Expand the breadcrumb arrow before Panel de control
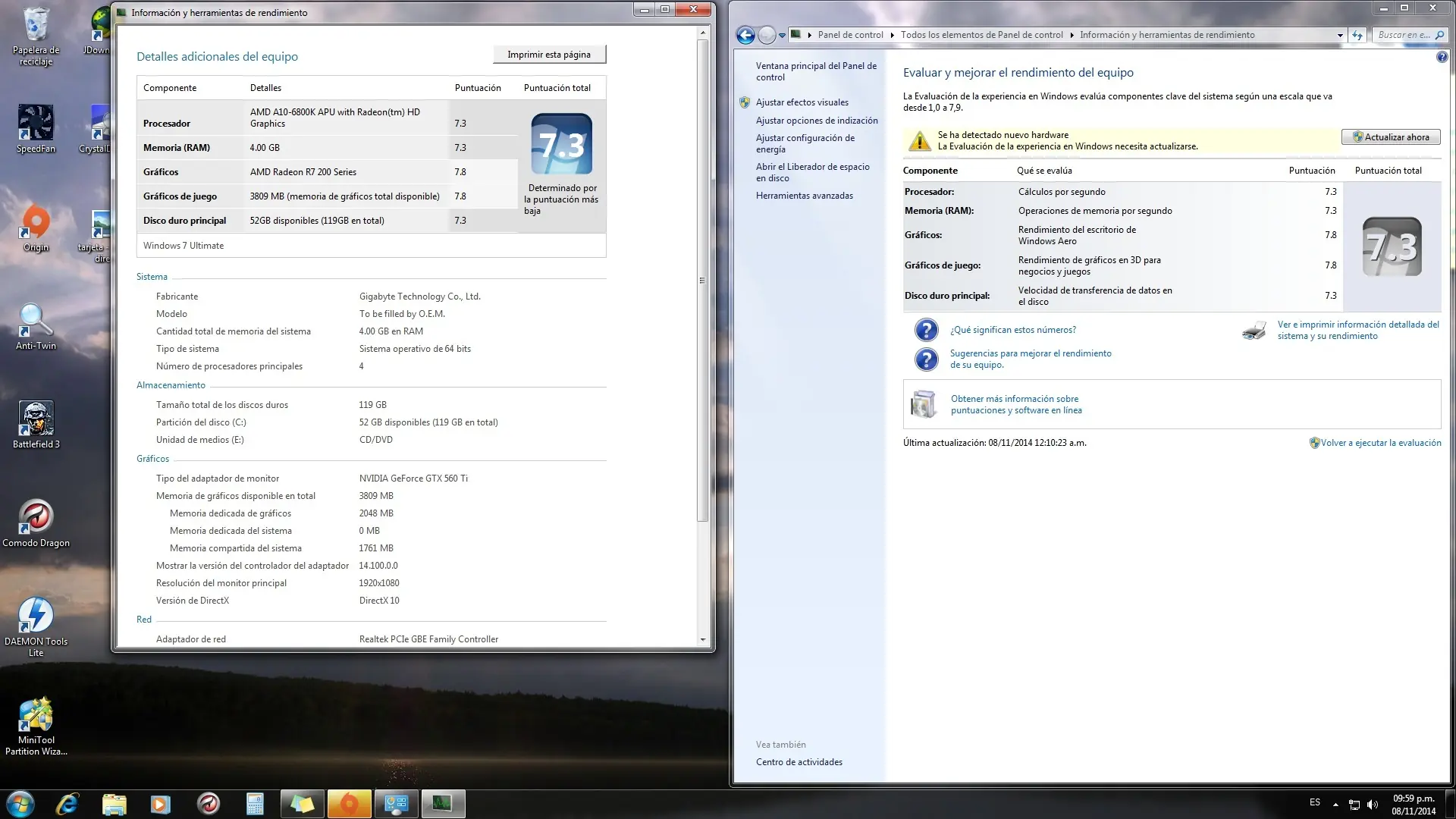Viewport: 1456px width, 819px height. click(x=810, y=35)
